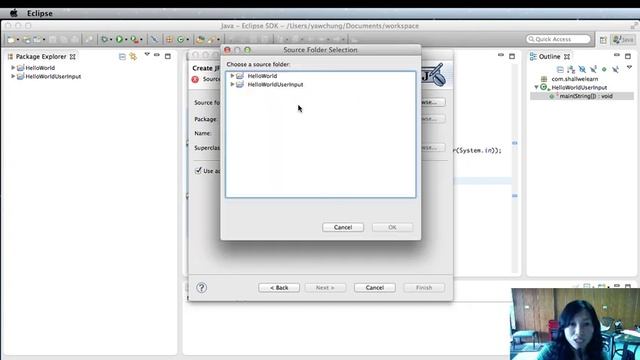640x360 pixels.
Task: Open the Run dropdown arrow
Action: (x=126, y=40)
